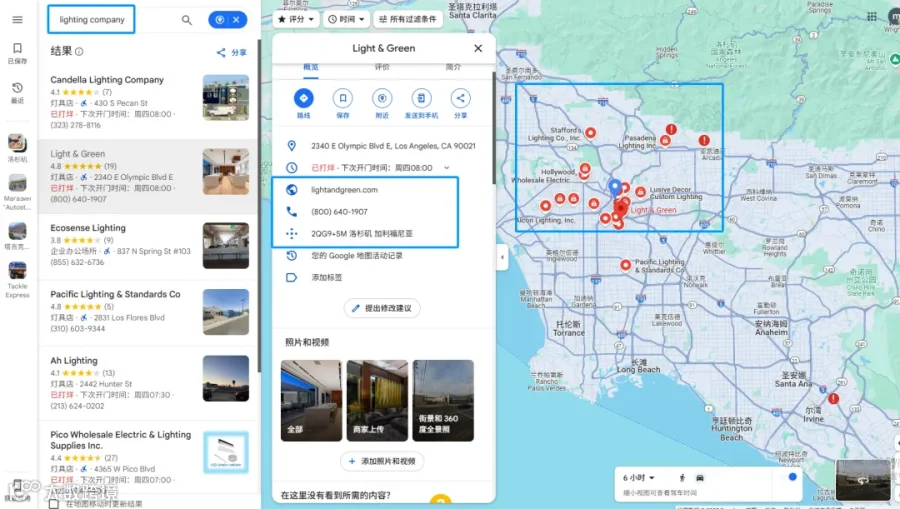The image size is (900, 509).
Task: Open the hamburger main menu
Action: pos(17,20)
